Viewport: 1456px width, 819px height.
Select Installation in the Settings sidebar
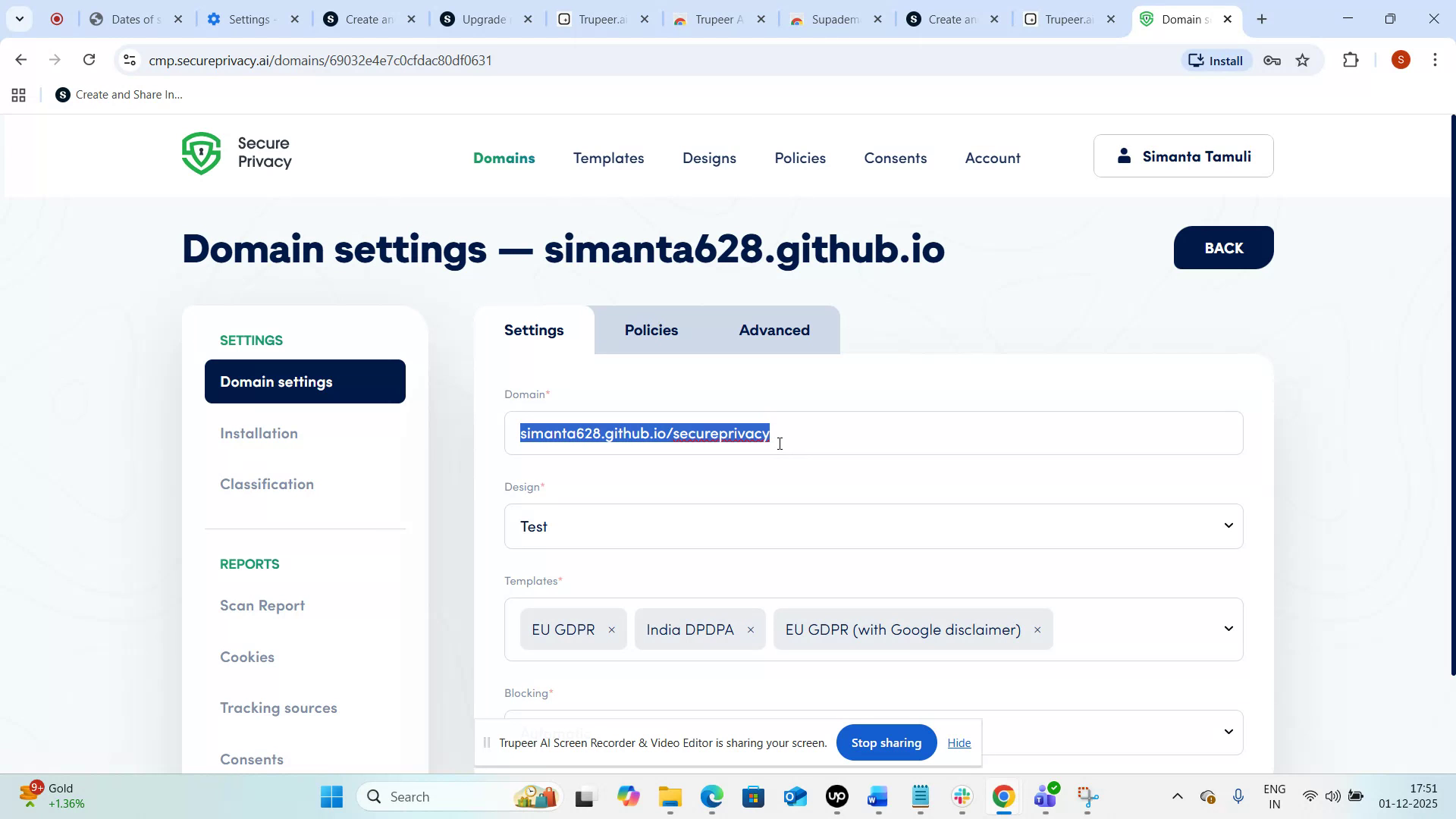pos(259,433)
